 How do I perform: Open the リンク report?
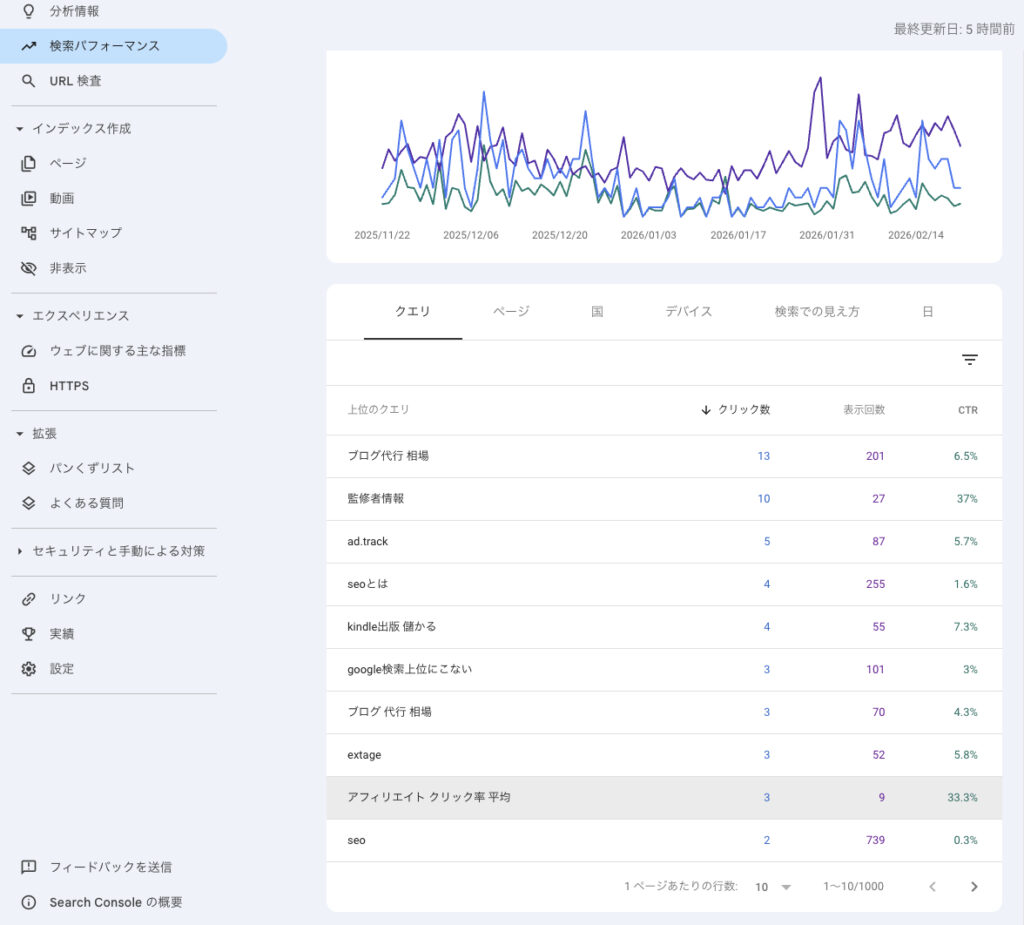(69, 598)
